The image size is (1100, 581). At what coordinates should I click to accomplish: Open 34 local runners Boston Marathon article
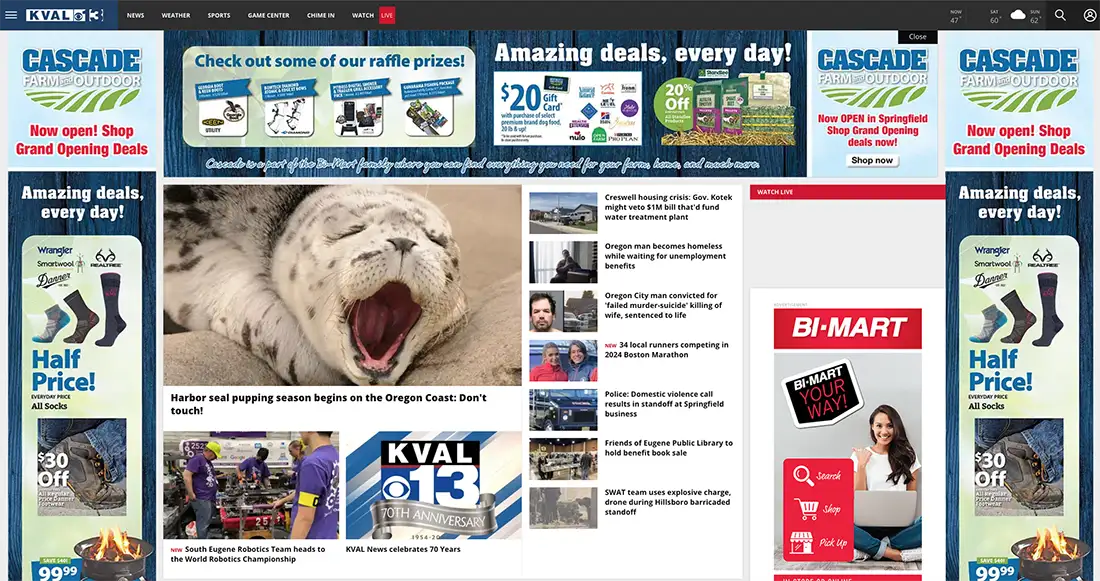[666, 349]
